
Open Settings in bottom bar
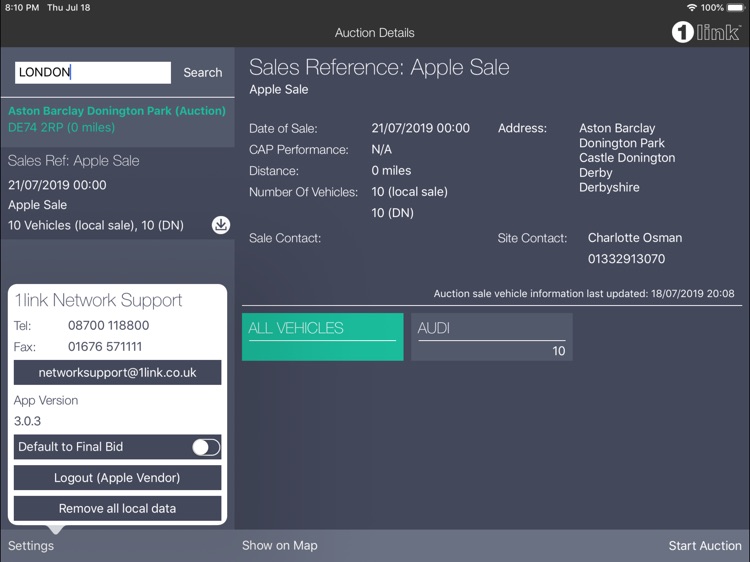31,546
